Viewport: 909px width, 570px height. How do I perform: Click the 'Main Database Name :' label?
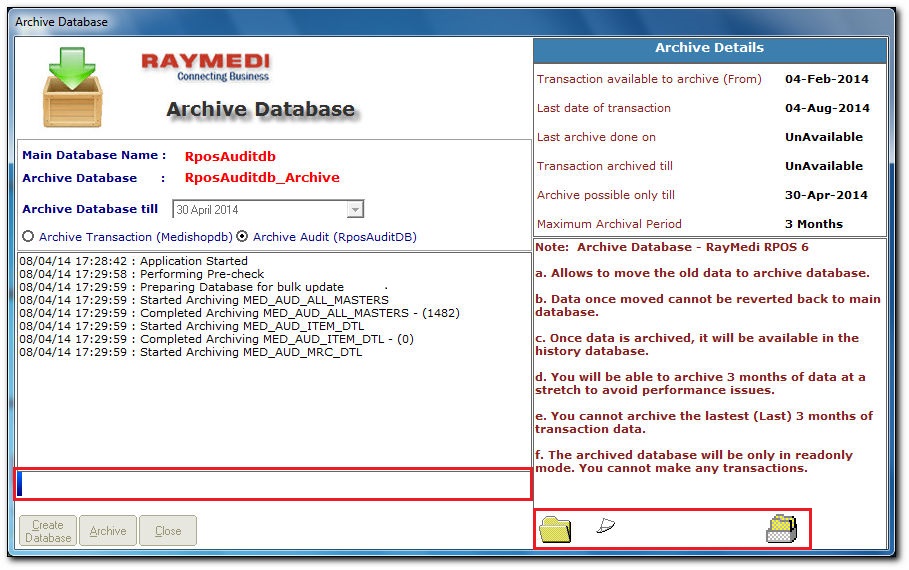(x=94, y=155)
